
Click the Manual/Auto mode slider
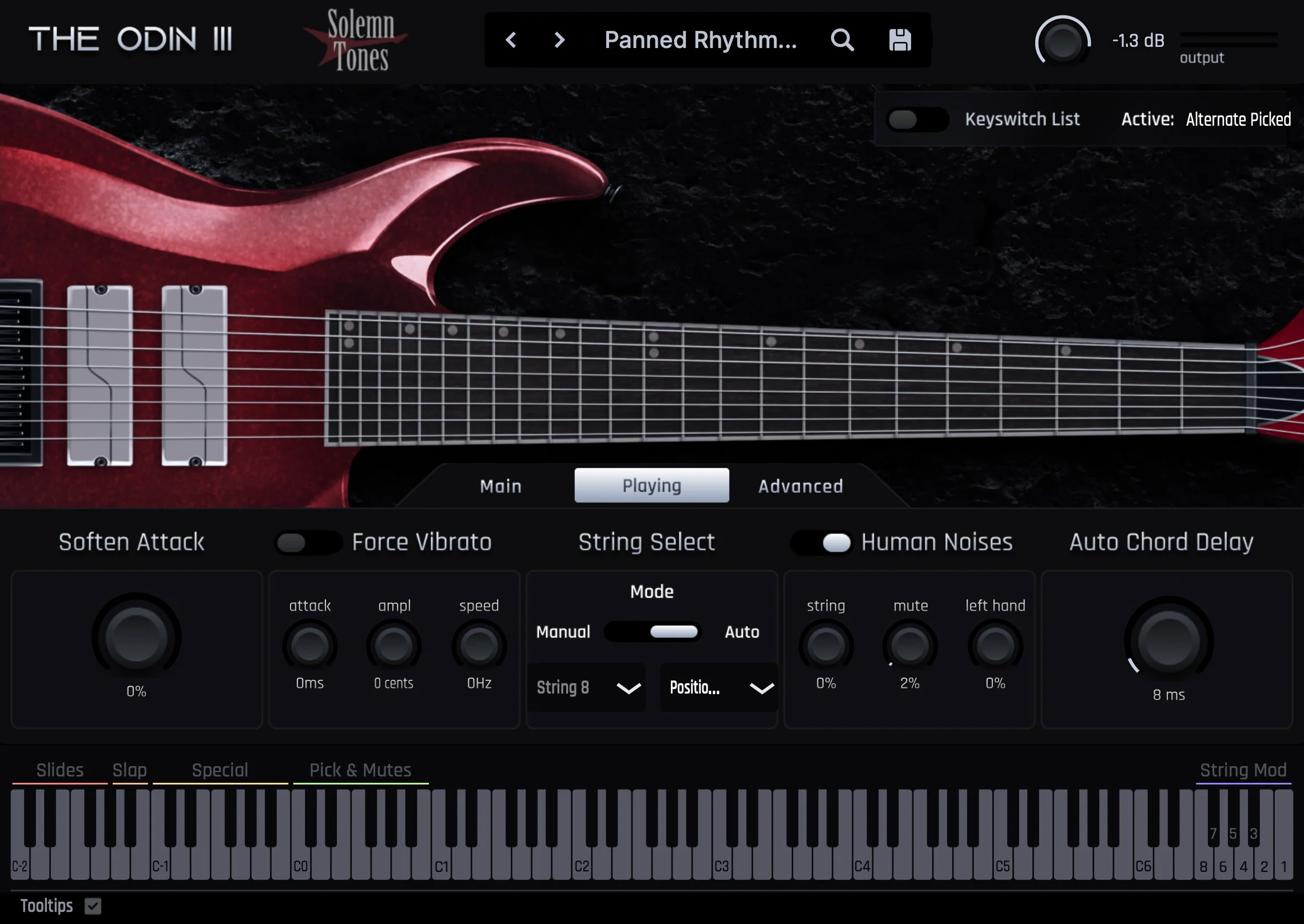[x=653, y=632]
